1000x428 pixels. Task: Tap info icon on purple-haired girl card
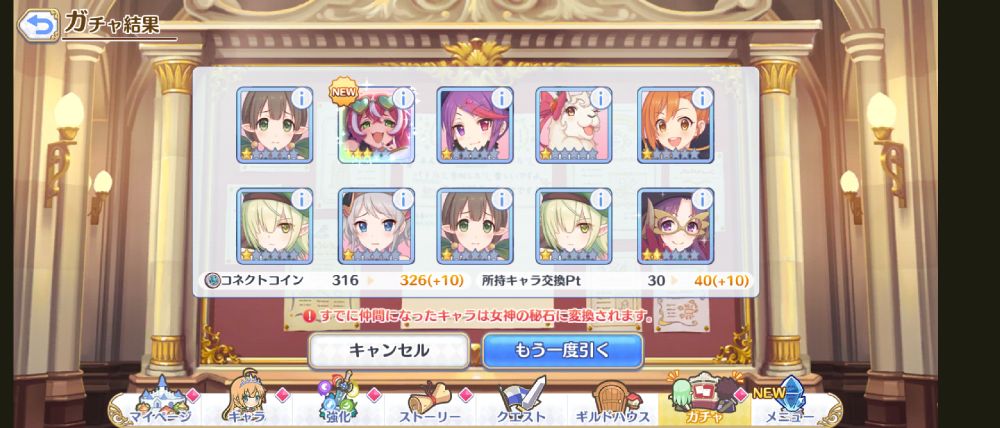pyautogui.click(x=502, y=98)
